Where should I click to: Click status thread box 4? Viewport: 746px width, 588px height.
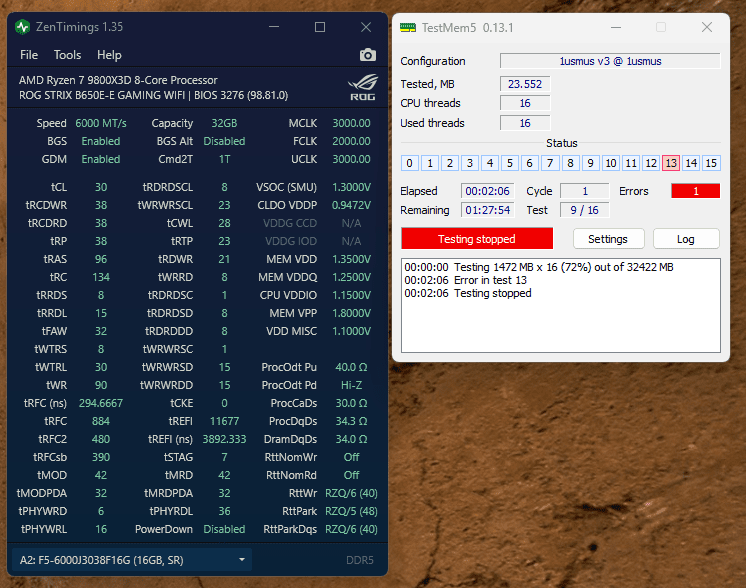pos(490,163)
